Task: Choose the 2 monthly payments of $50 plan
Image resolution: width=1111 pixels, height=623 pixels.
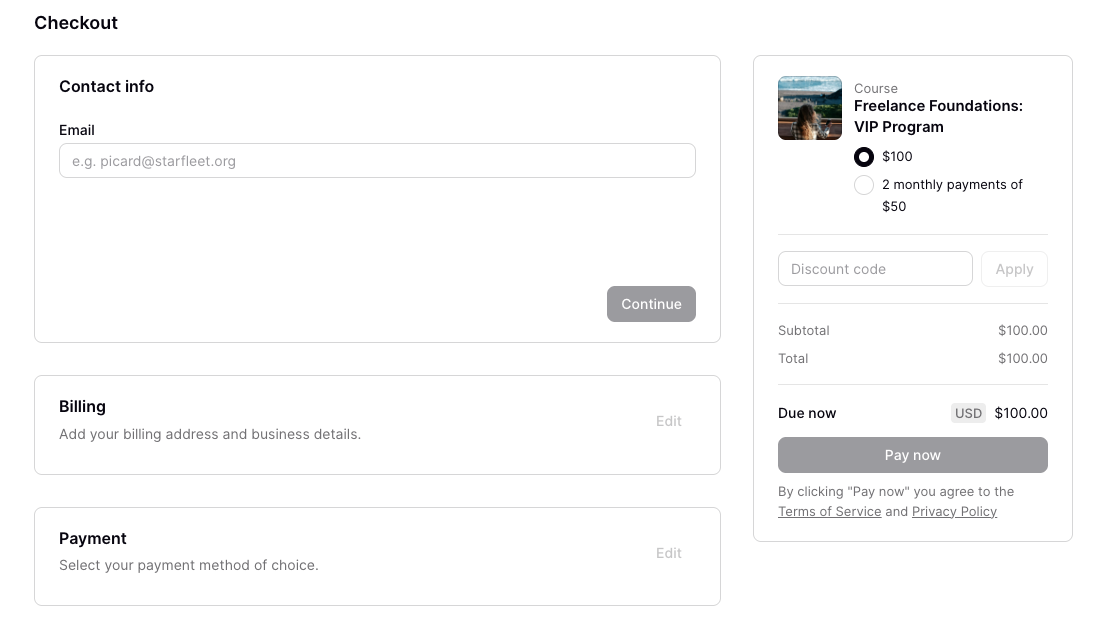Action: pos(863,185)
